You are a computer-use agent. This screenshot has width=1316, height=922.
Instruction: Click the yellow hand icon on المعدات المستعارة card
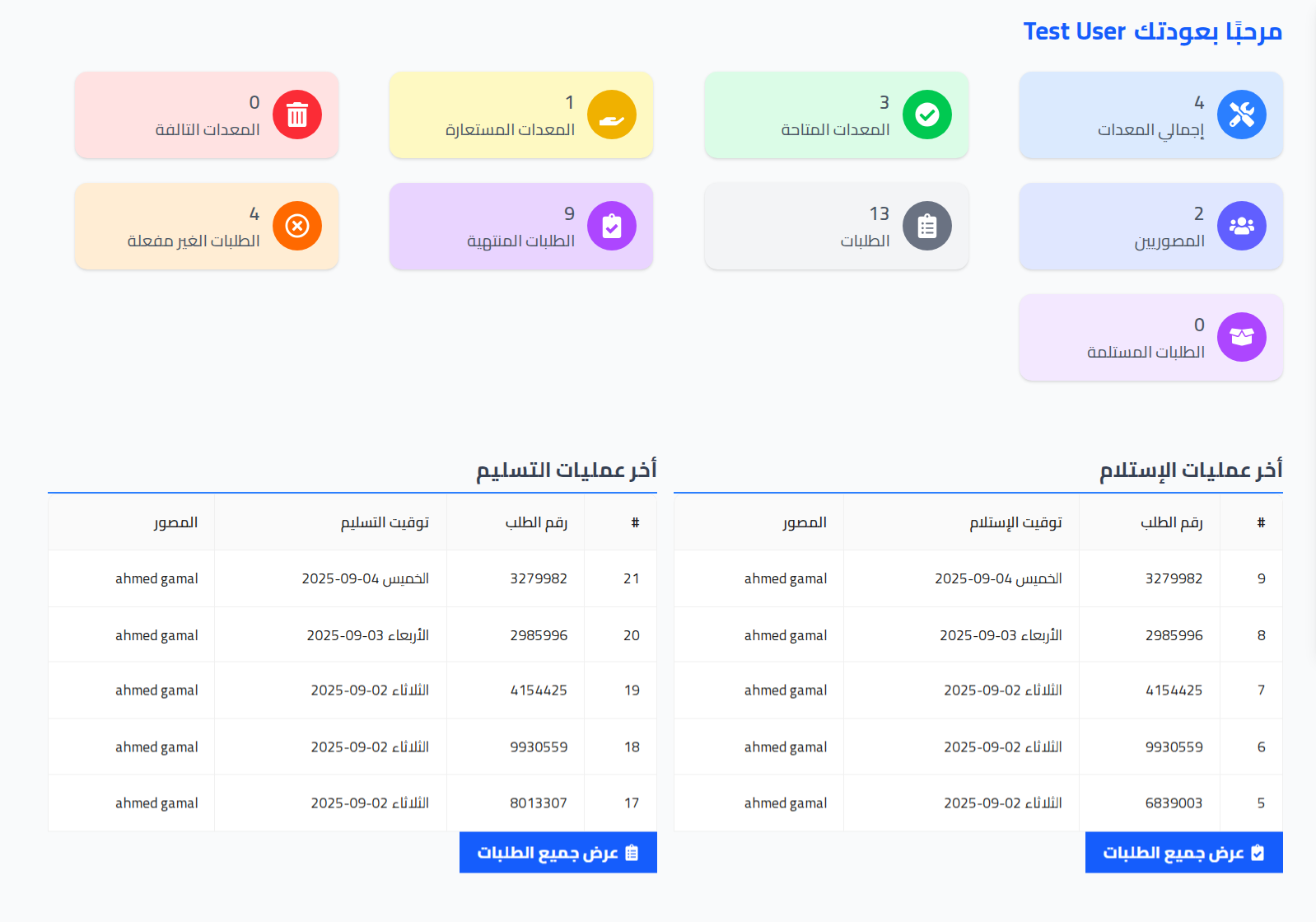(x=611, y=115)
